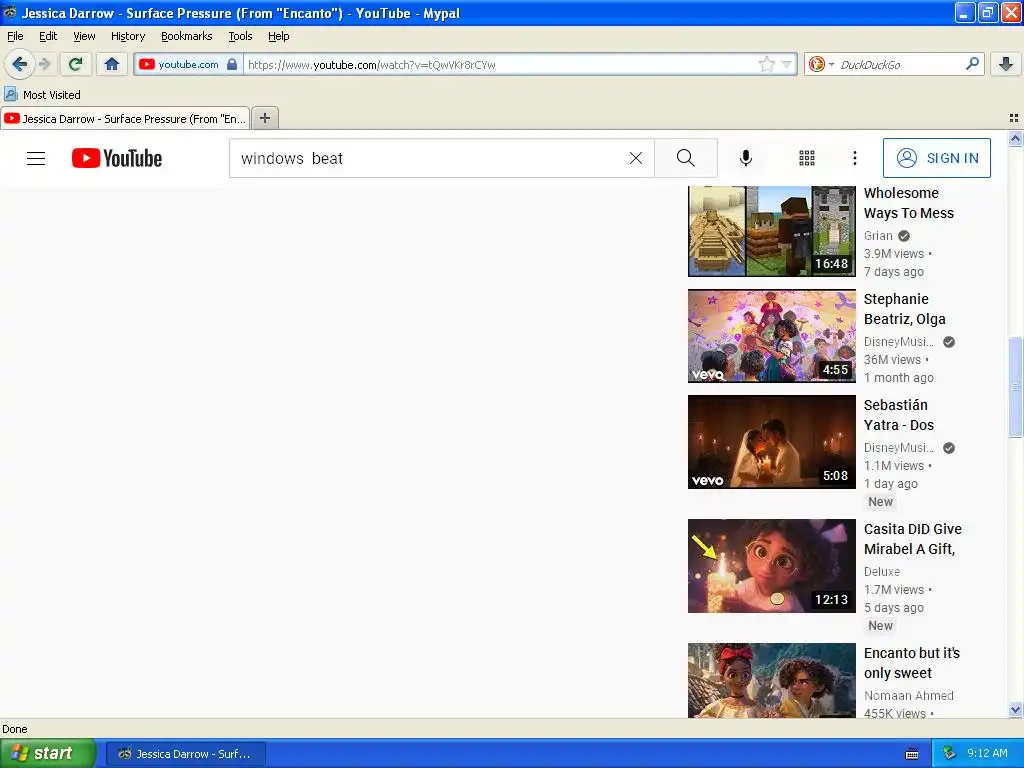Screen dimensions: 1024x768
Task: Open the address bar history dropdown arrow
Action: click(x=787, y=64)
